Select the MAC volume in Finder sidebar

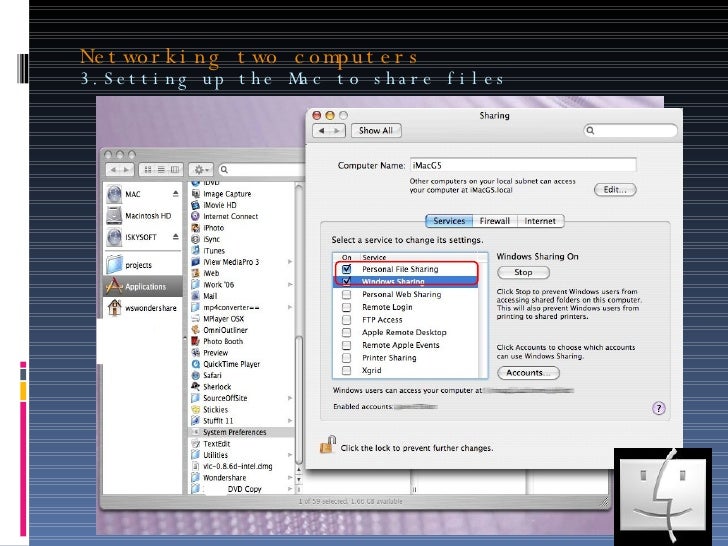[142, 194]
